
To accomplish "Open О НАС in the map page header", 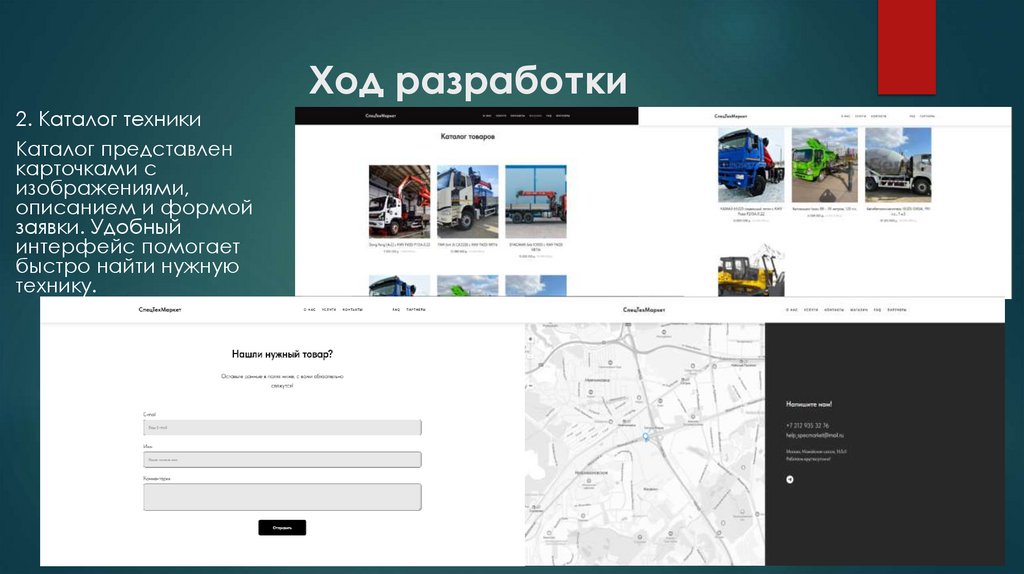I will (792, 310).
